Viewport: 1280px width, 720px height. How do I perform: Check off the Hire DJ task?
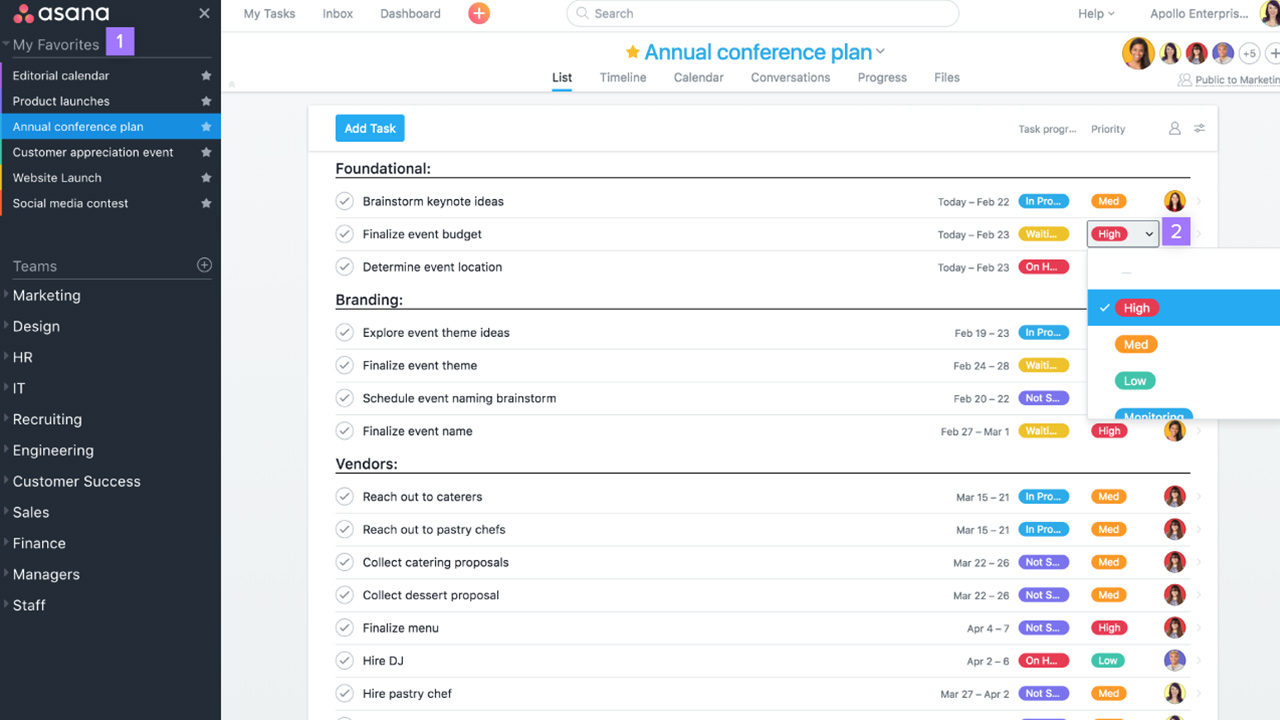(345, 661)
